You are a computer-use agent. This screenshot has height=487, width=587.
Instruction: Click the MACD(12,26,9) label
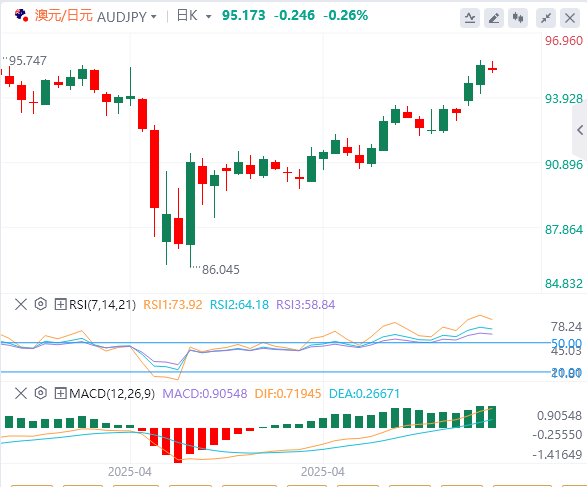112,394
